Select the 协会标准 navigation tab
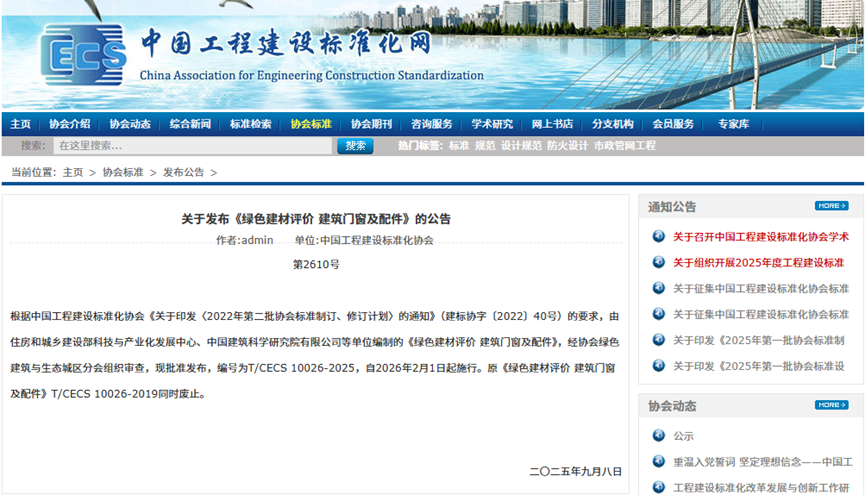Viewport: 865px width, 495px height. [x=311, y=124]
